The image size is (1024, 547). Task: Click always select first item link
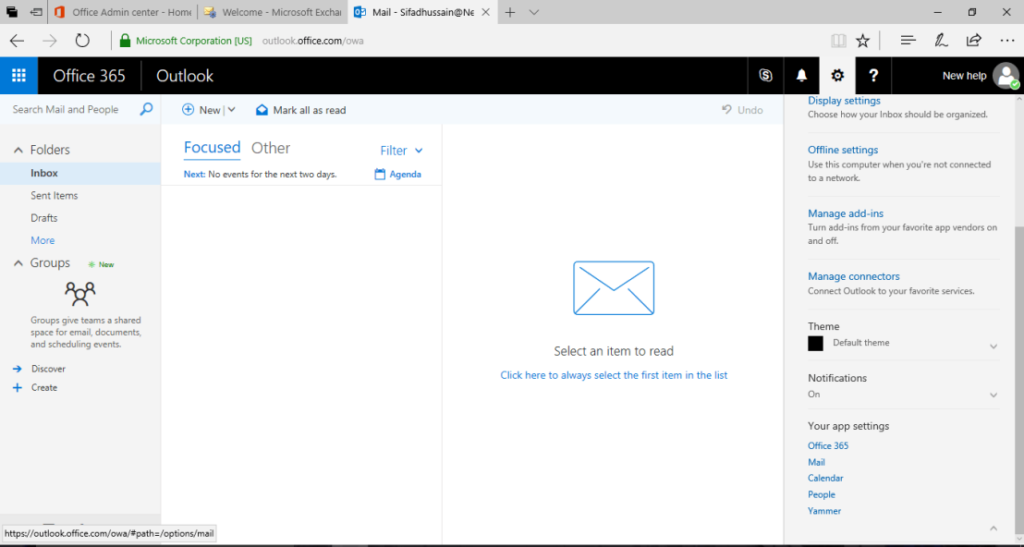pyautogui.click(x=614, y=375)
